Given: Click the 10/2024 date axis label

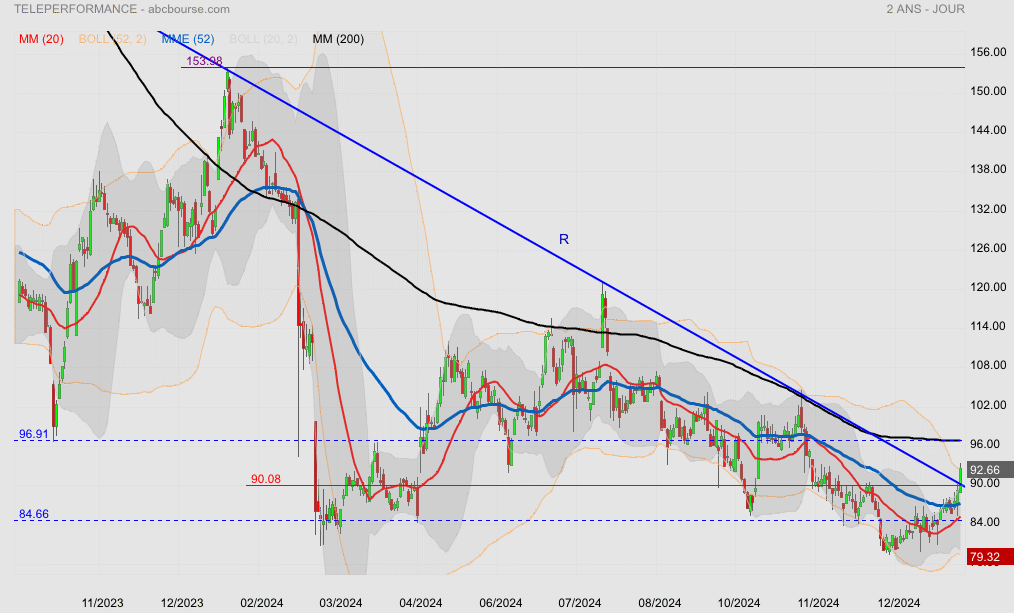Looking at the screenshot, I should click(x=739, y=603).
